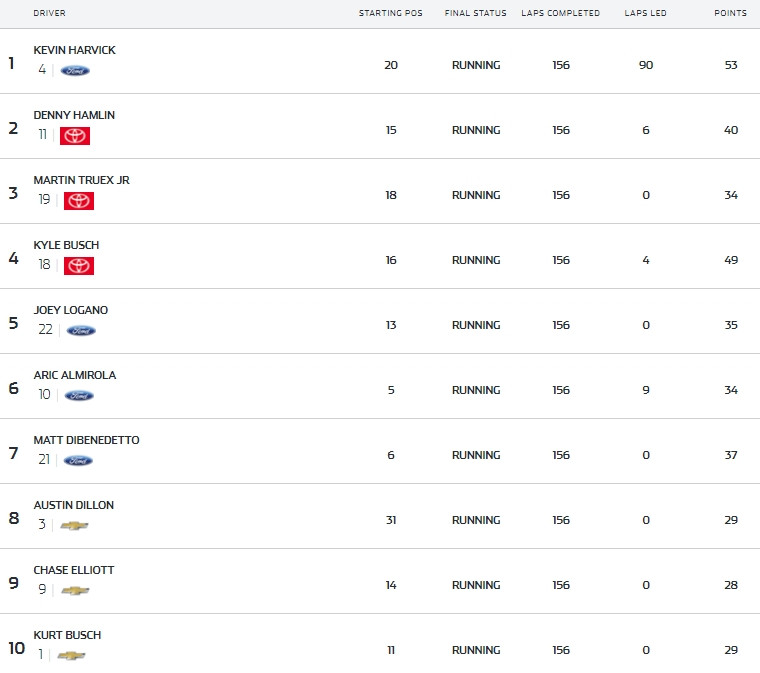
Task: Sort by the Points column header
Action: pyautogui.click(x=730, y=13)
